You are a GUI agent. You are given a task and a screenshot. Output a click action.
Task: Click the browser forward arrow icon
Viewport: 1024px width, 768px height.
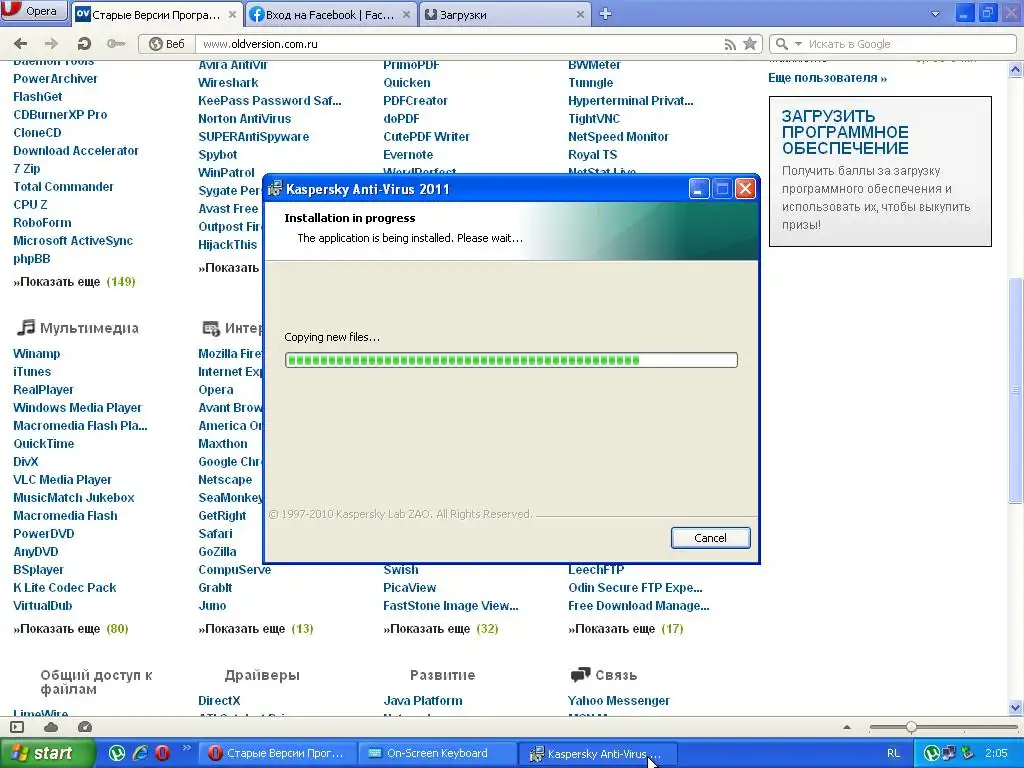[51, 44]
